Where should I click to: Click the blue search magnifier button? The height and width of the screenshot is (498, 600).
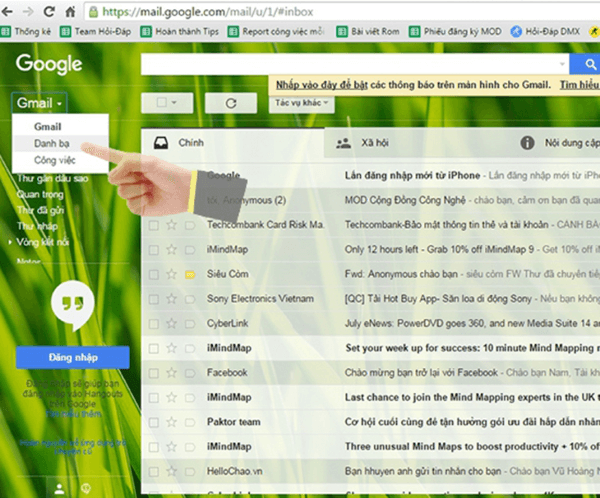click(x=590, y=64)
